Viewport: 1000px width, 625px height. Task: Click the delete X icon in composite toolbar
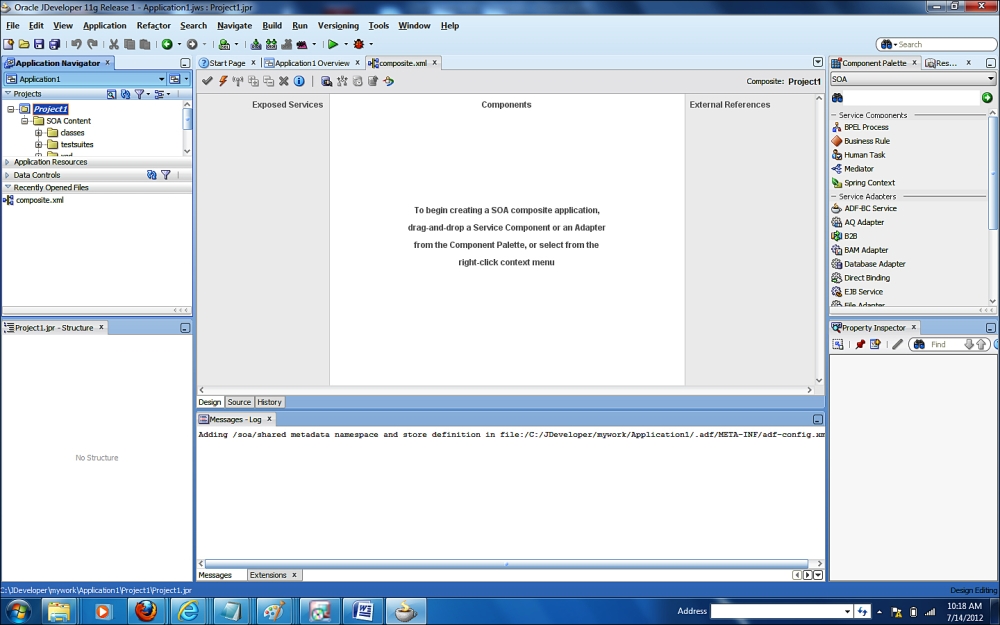[284, 81]
